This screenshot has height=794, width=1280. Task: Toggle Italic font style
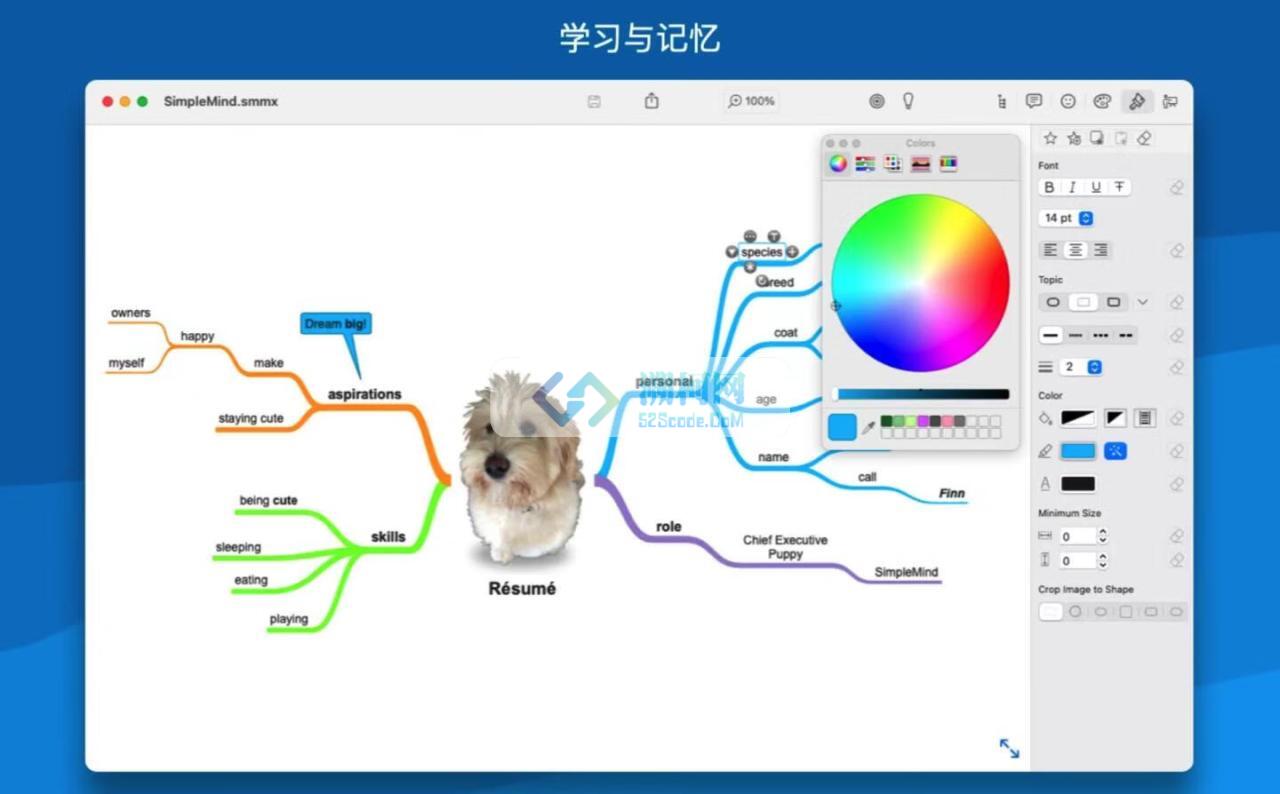coord(1072,187)
